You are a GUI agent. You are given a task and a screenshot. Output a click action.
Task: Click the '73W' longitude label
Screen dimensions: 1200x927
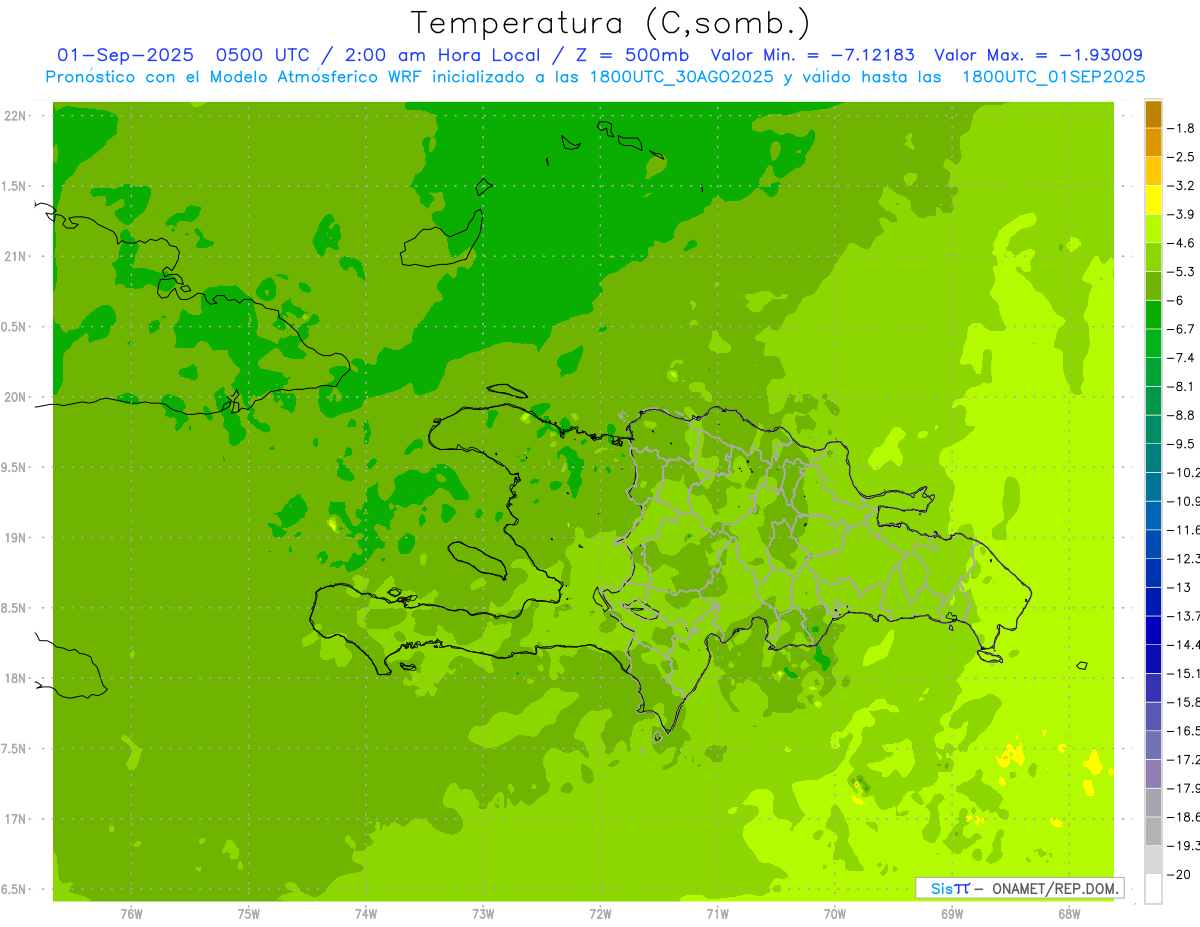coord(483,914)
